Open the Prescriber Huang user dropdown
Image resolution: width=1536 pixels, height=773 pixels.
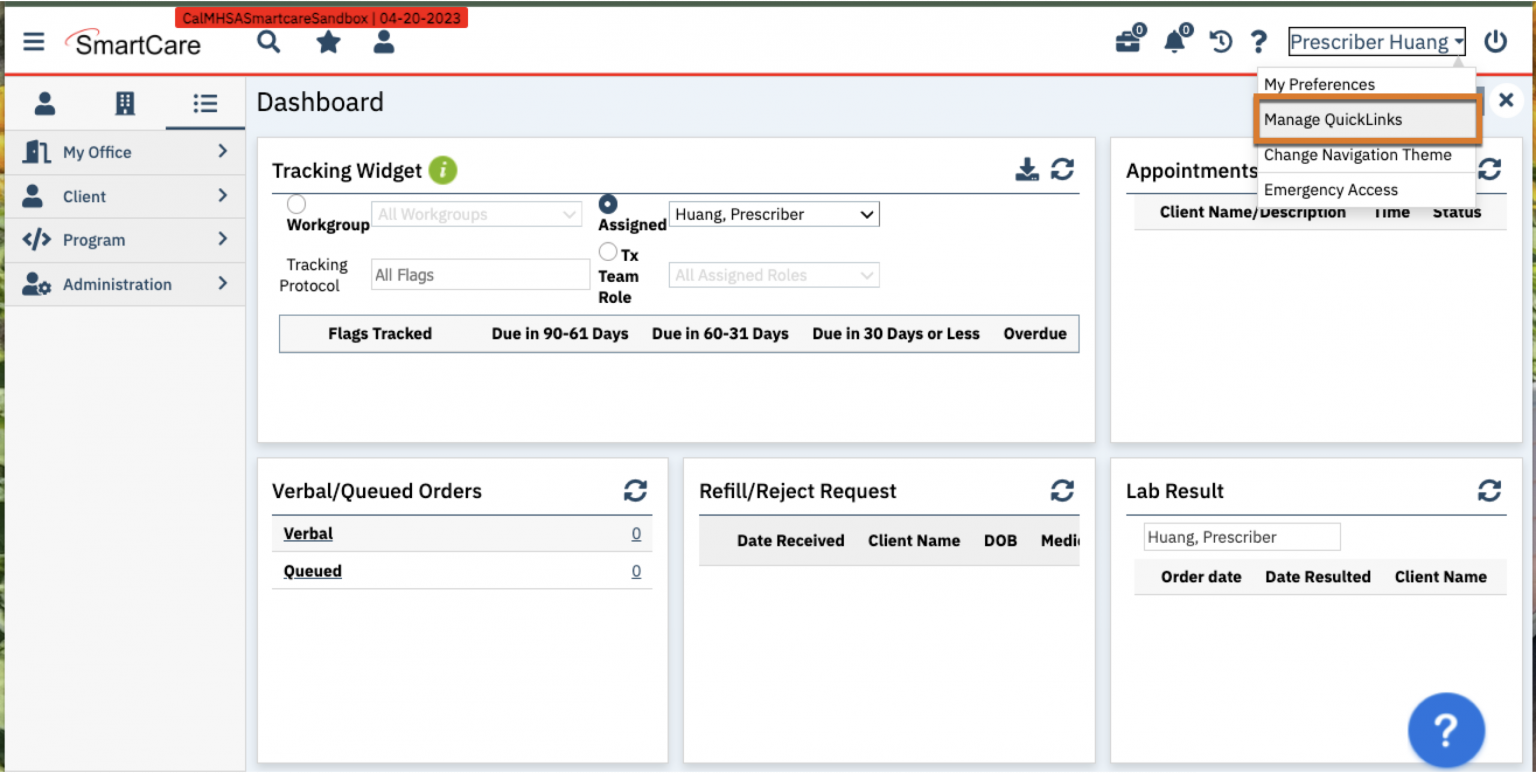point(1377,42)
